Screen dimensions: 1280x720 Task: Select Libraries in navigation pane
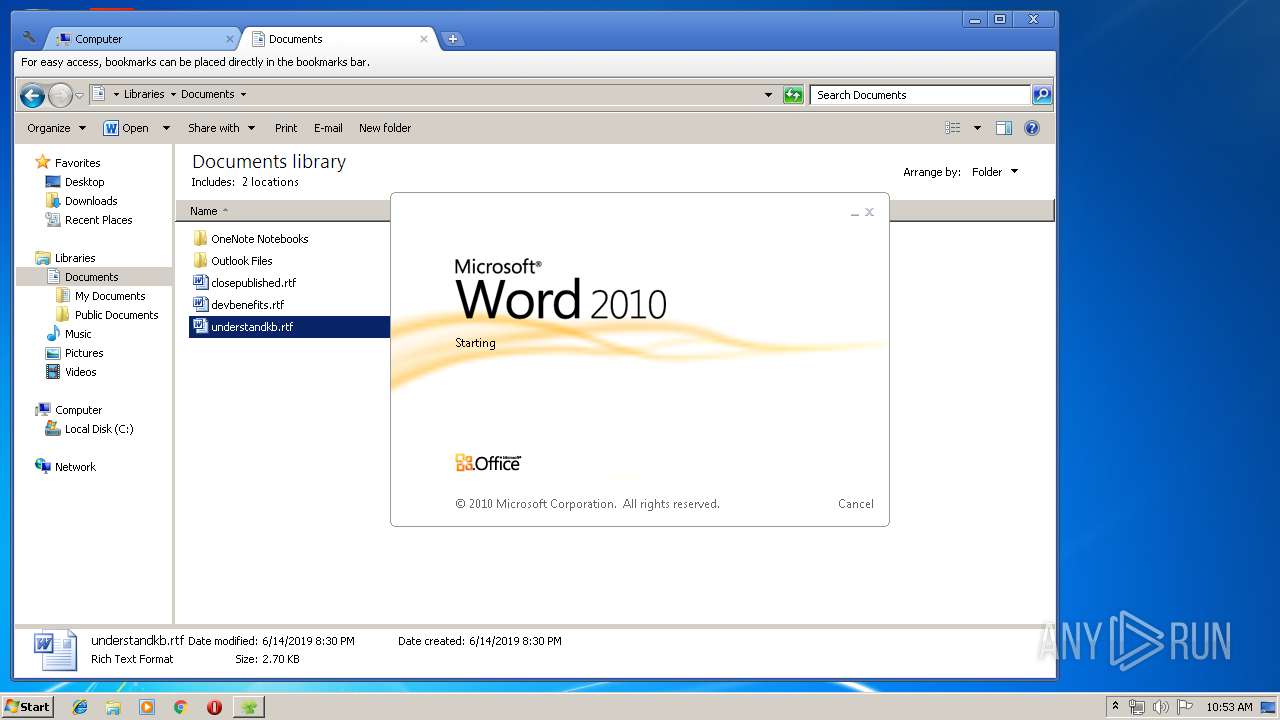tap(75, 258)
